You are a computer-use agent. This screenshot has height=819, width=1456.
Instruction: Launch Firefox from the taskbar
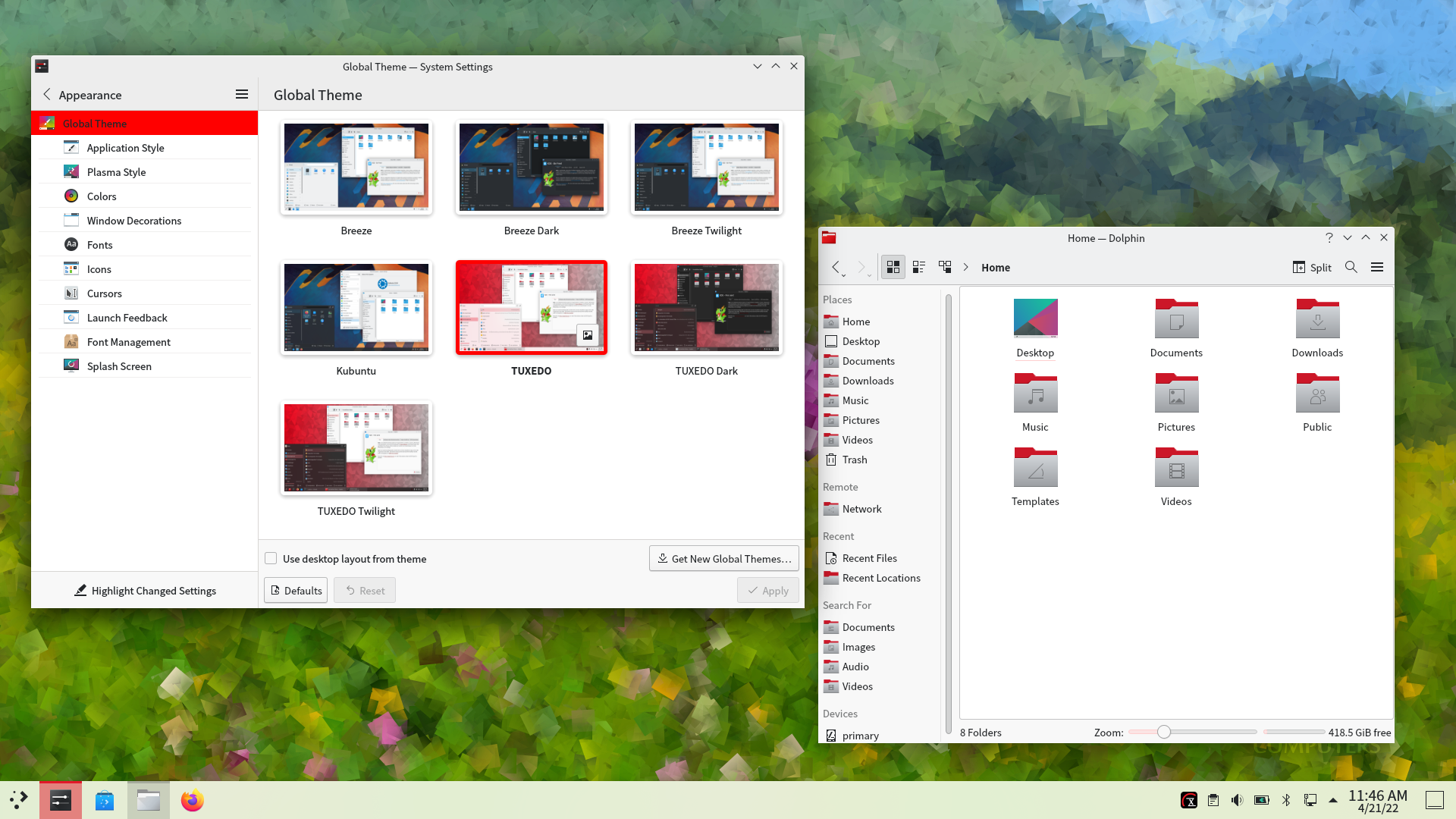tap(192, 800)
